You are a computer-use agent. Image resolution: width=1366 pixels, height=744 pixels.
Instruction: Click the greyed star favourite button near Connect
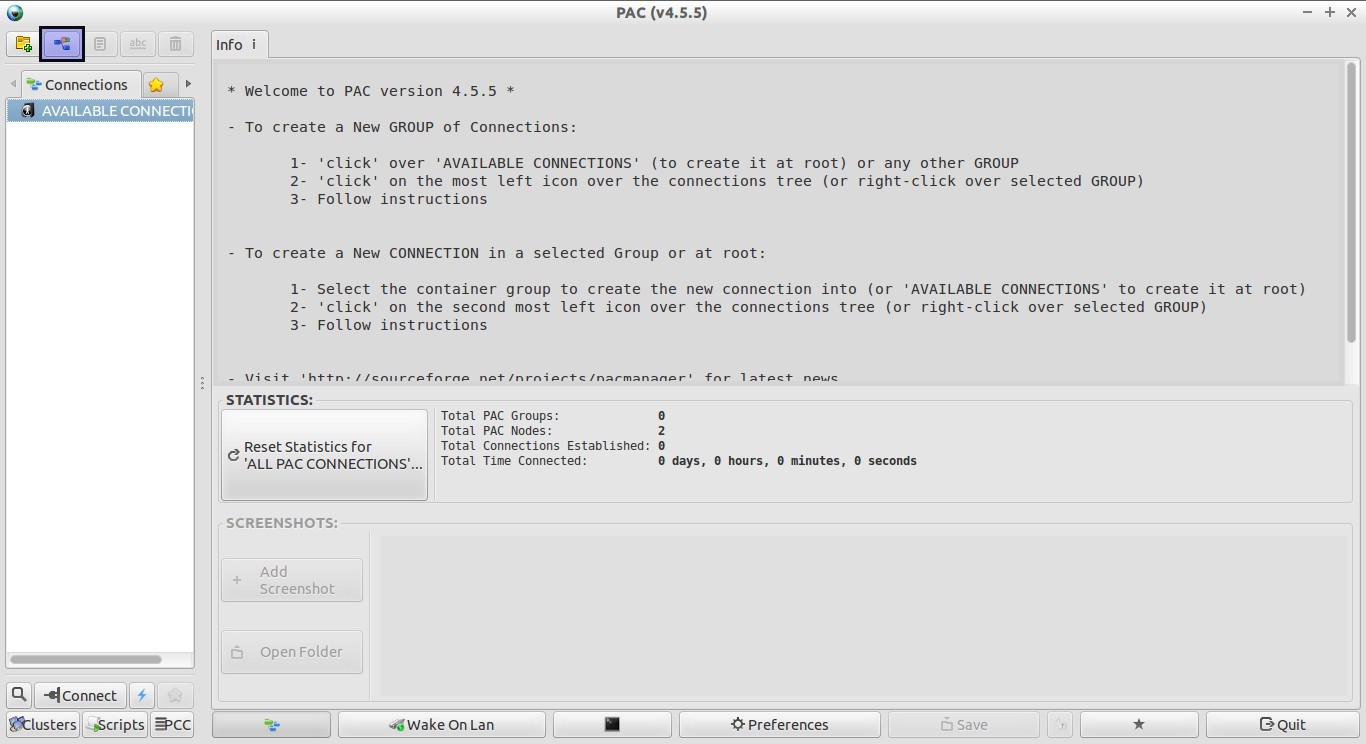(x=175, y=695)
